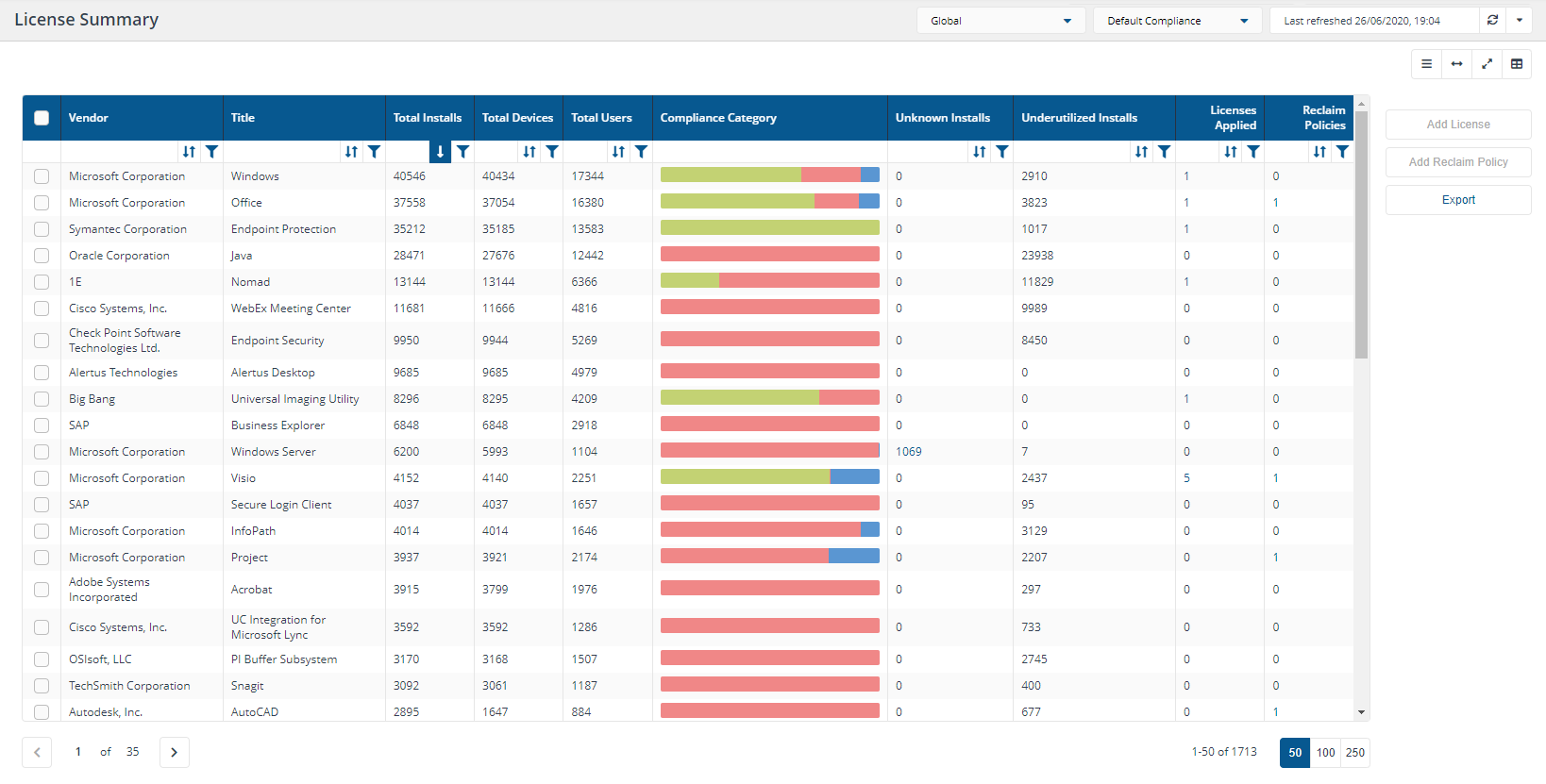The width and height of the screenshot is (1546, 784).
Task: Sort the Total Users column
Action: tap(618, 152)
